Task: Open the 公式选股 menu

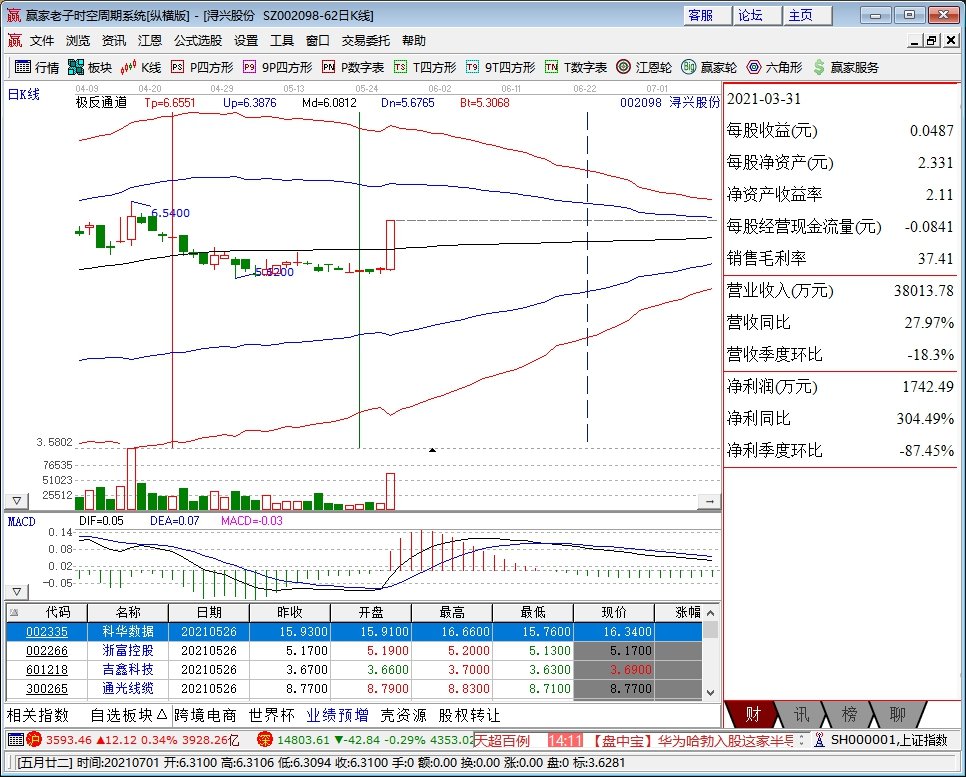Action: click(198, 41)
